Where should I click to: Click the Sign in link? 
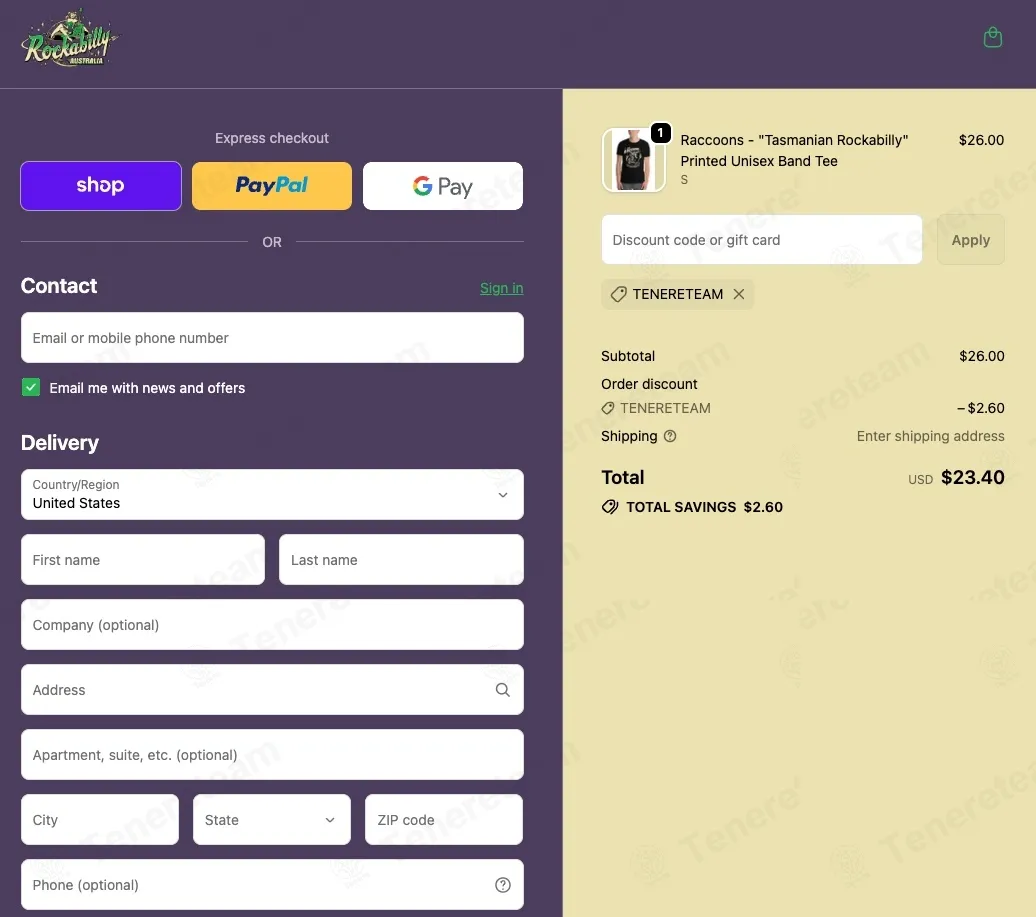pyautogui.click(x=501, y=288)
